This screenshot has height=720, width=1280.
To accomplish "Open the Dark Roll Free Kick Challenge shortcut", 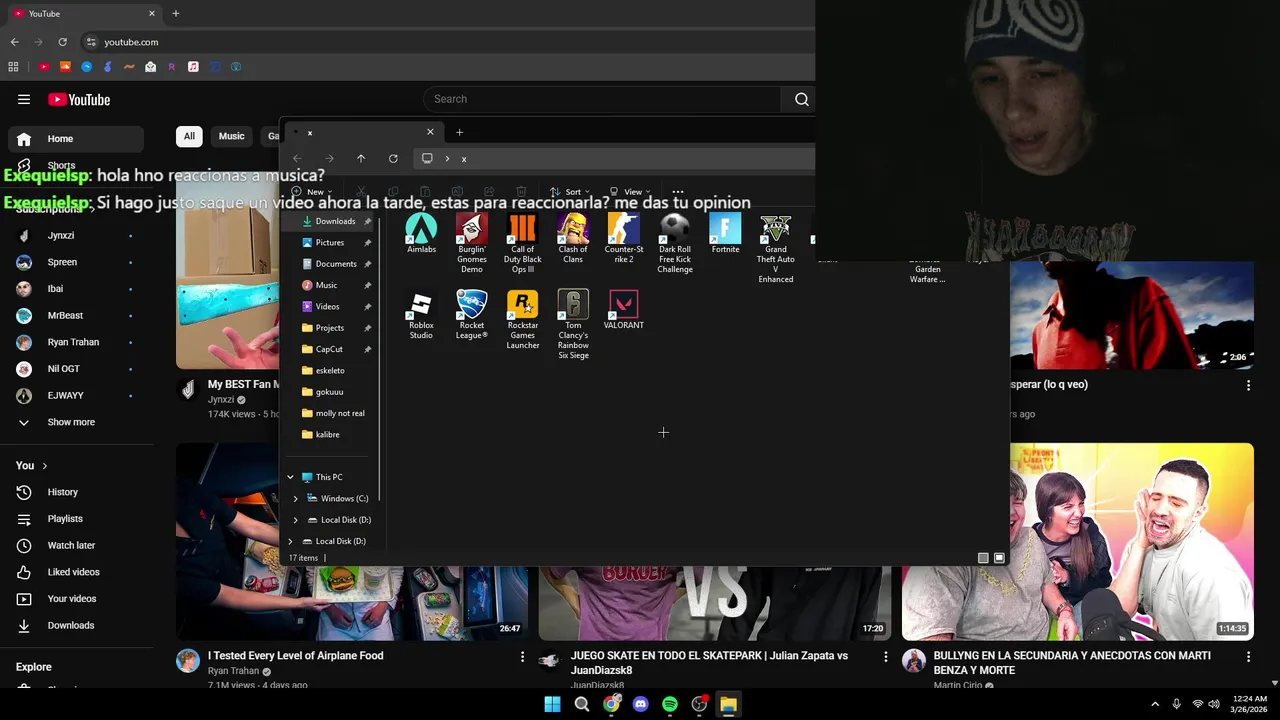I will point(675,243).
